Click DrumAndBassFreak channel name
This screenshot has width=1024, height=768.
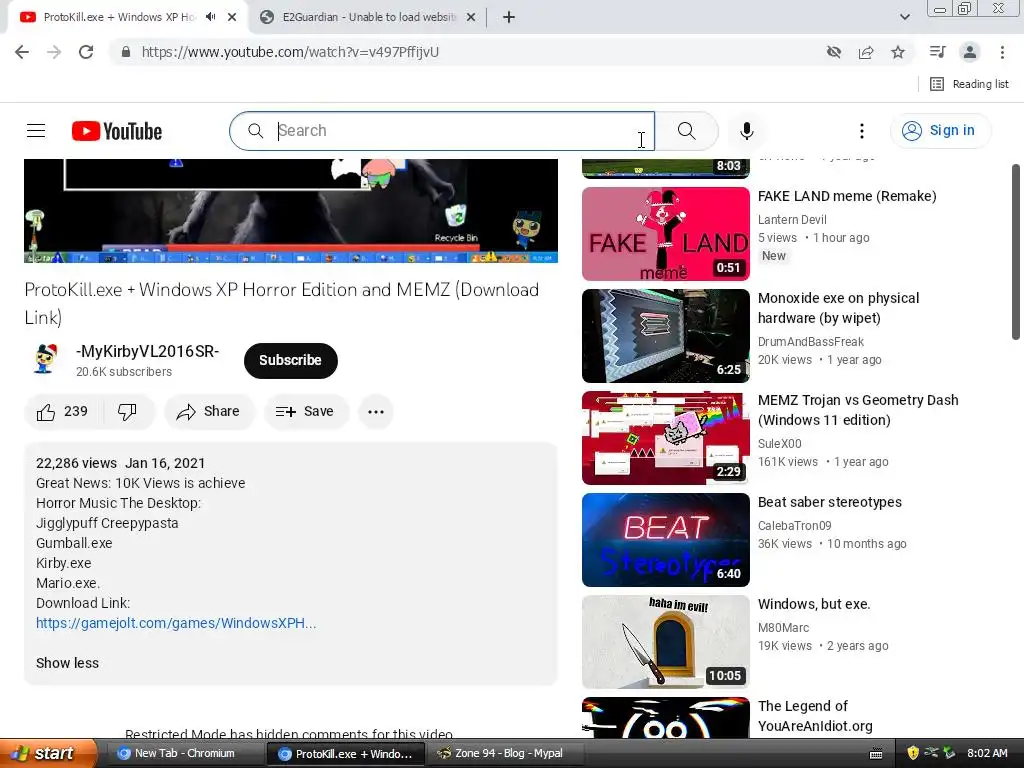coord(810,342)
